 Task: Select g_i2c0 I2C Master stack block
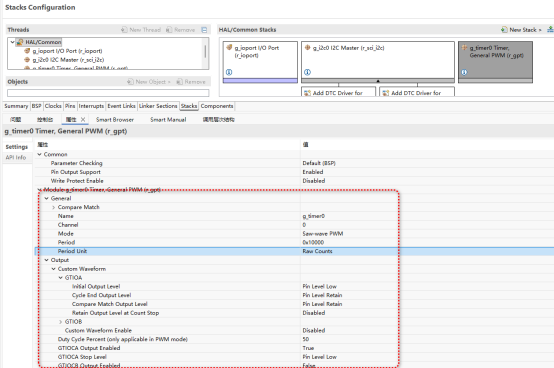coord(378,62)
